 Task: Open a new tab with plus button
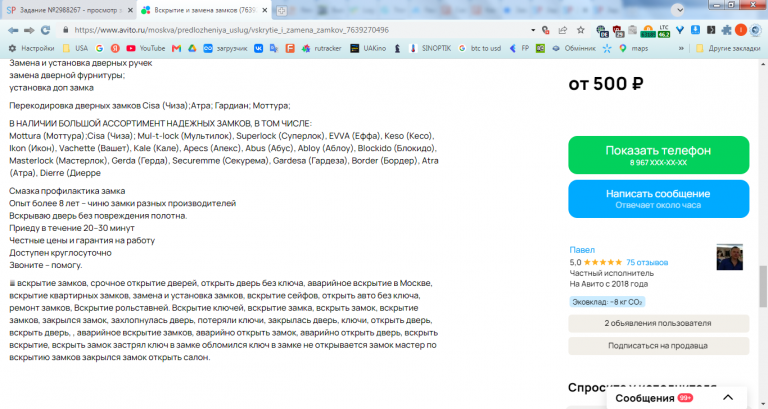point(281,10)
